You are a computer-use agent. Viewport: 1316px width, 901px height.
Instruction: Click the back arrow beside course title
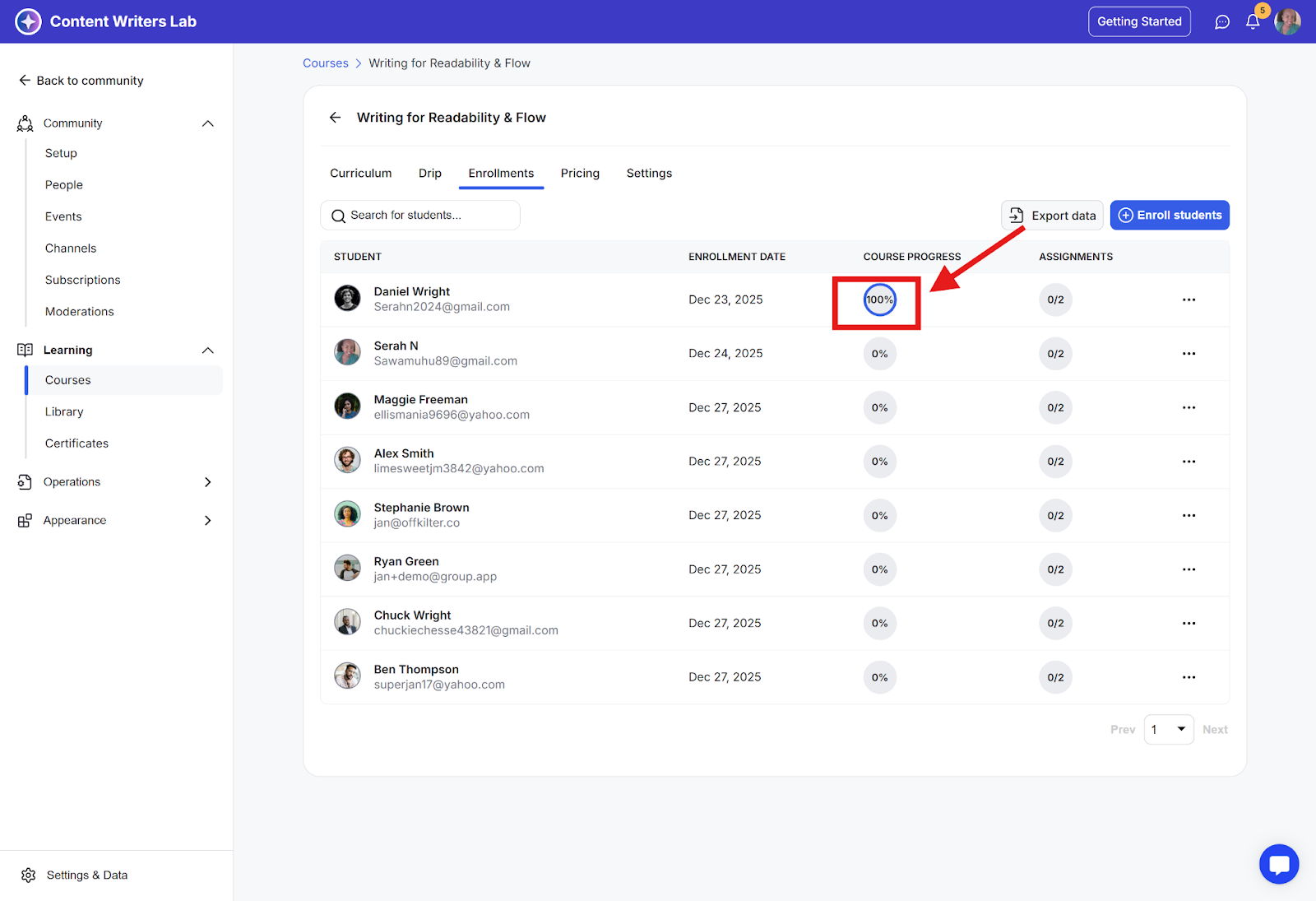(336, 118)
